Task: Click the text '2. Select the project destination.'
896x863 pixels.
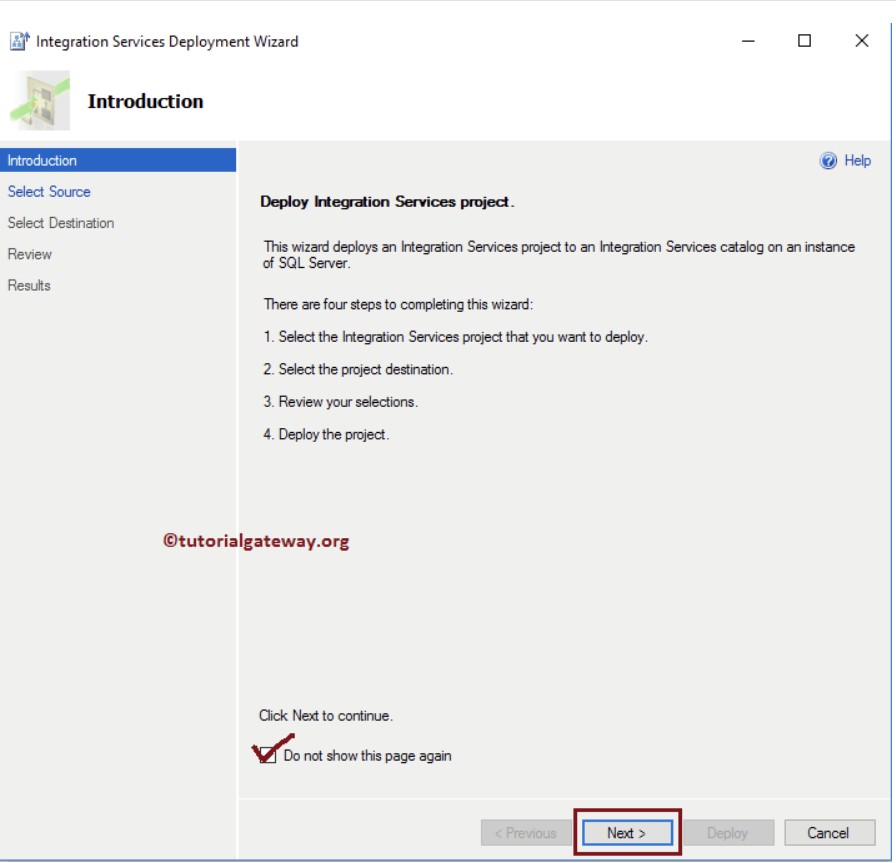Action: [x=358, y=369]
